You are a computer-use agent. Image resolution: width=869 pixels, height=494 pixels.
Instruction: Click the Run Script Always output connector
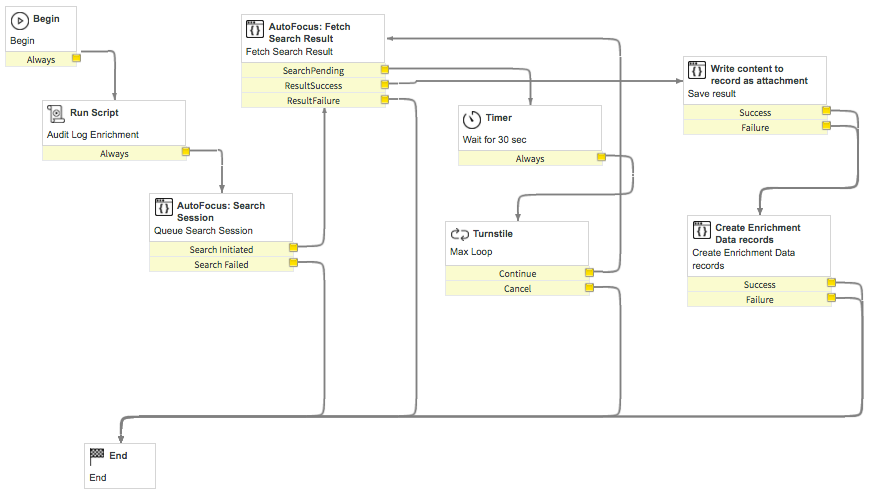point(186,152)
